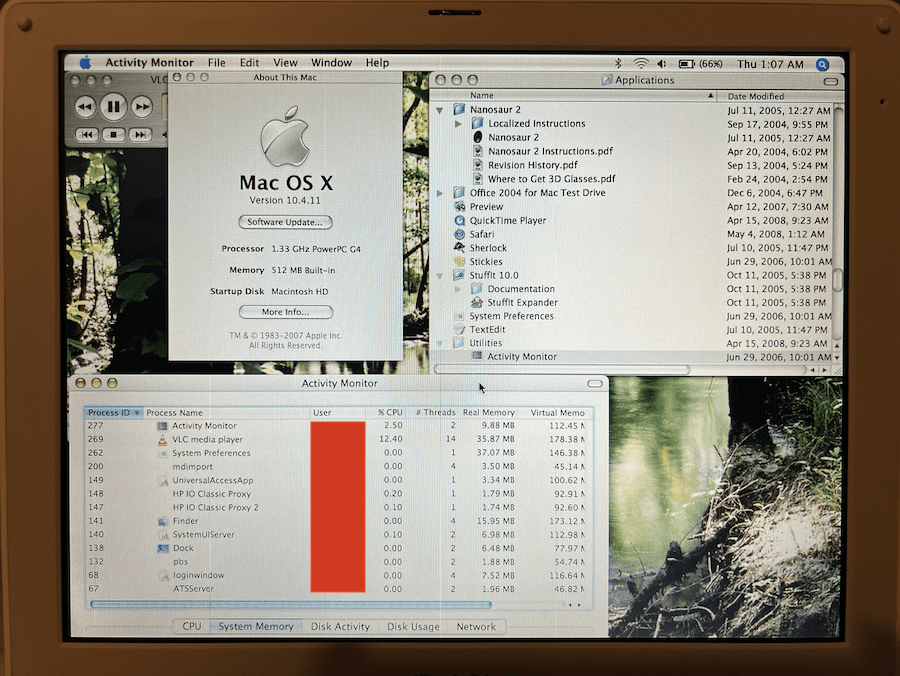Pause playback in VLC controller
This screenshot has width=900, height=676.
114,106
